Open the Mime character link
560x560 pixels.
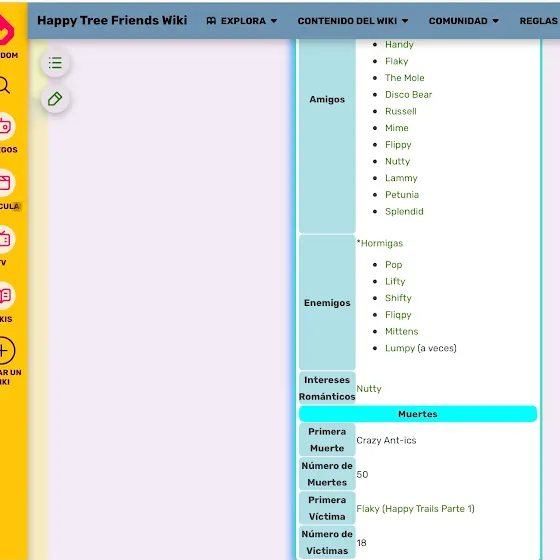click(397, 128)
